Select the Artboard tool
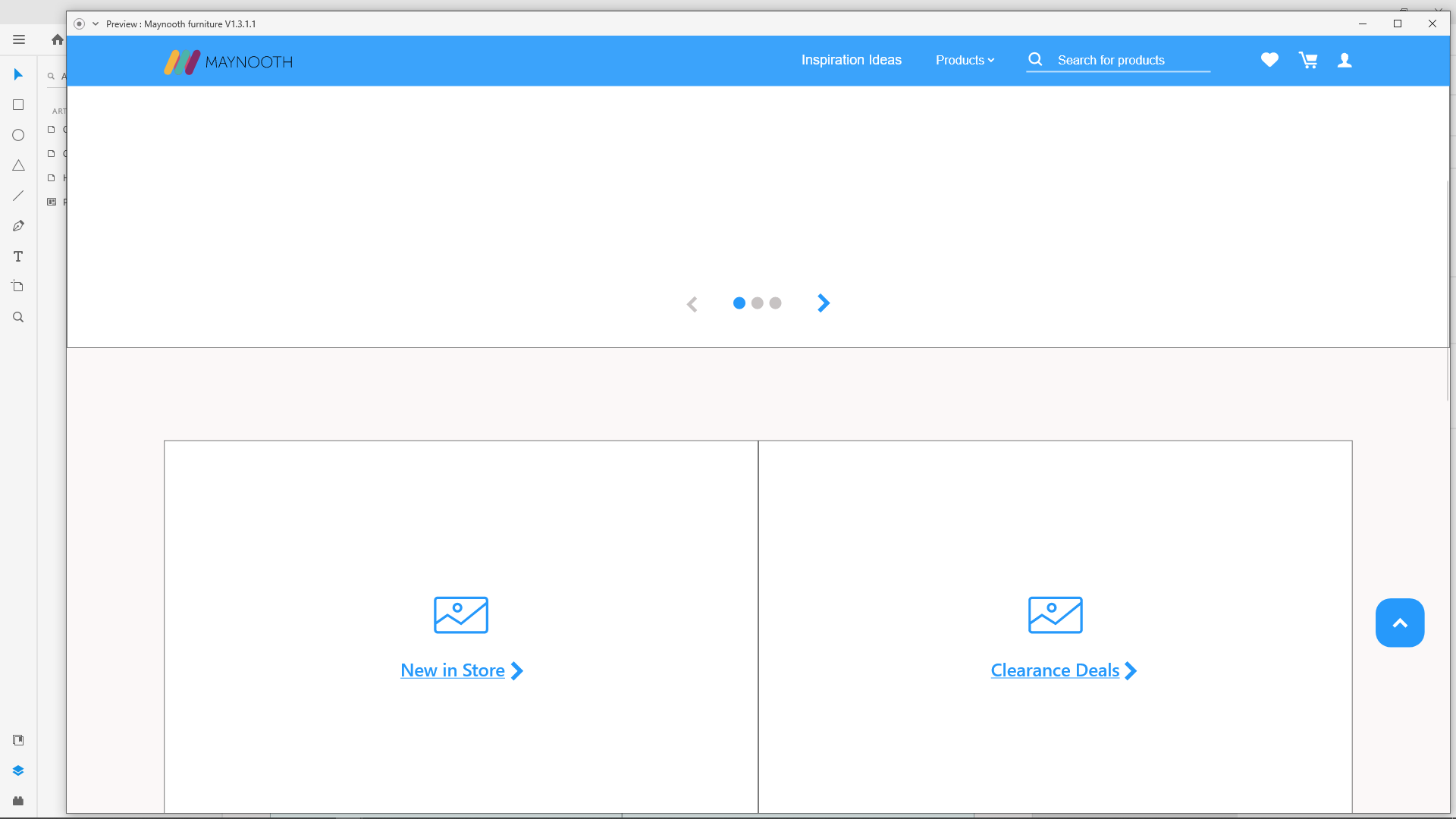Screen dimensions: 1456x819 [x=18, y=286]
